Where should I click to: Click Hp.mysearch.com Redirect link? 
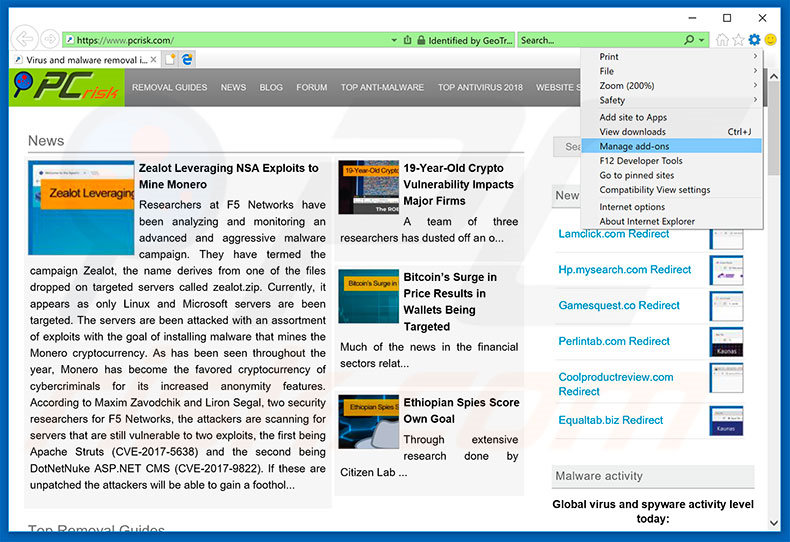[x=625, y=269]
